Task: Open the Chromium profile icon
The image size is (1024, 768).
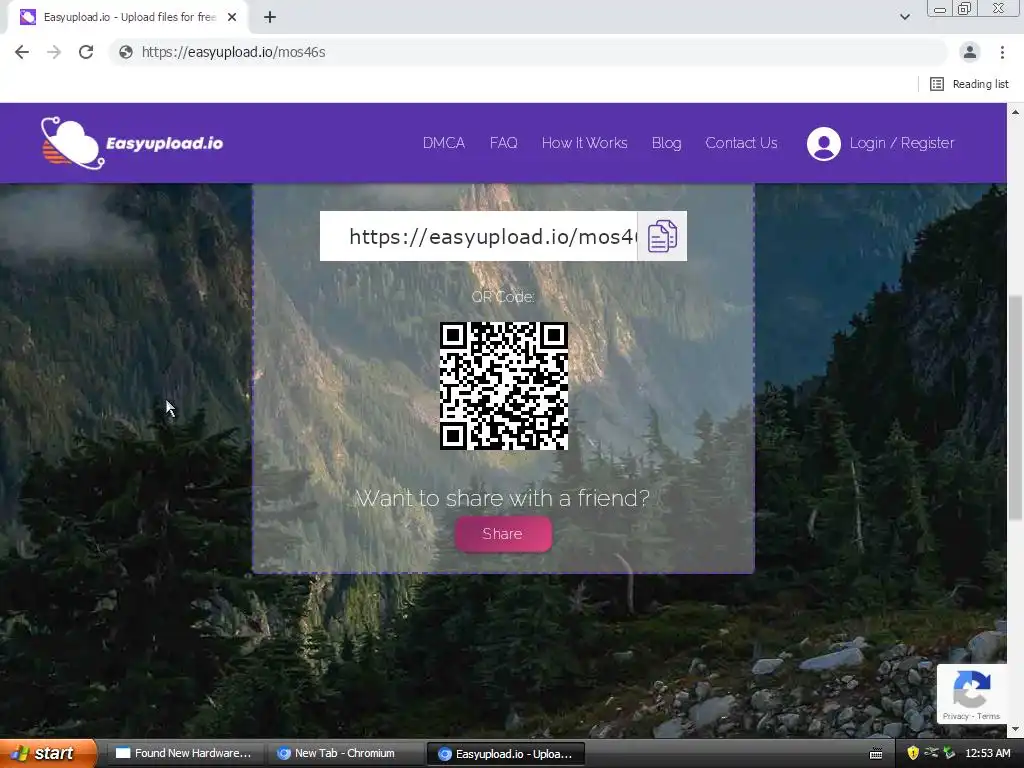Action: (970, 52)
